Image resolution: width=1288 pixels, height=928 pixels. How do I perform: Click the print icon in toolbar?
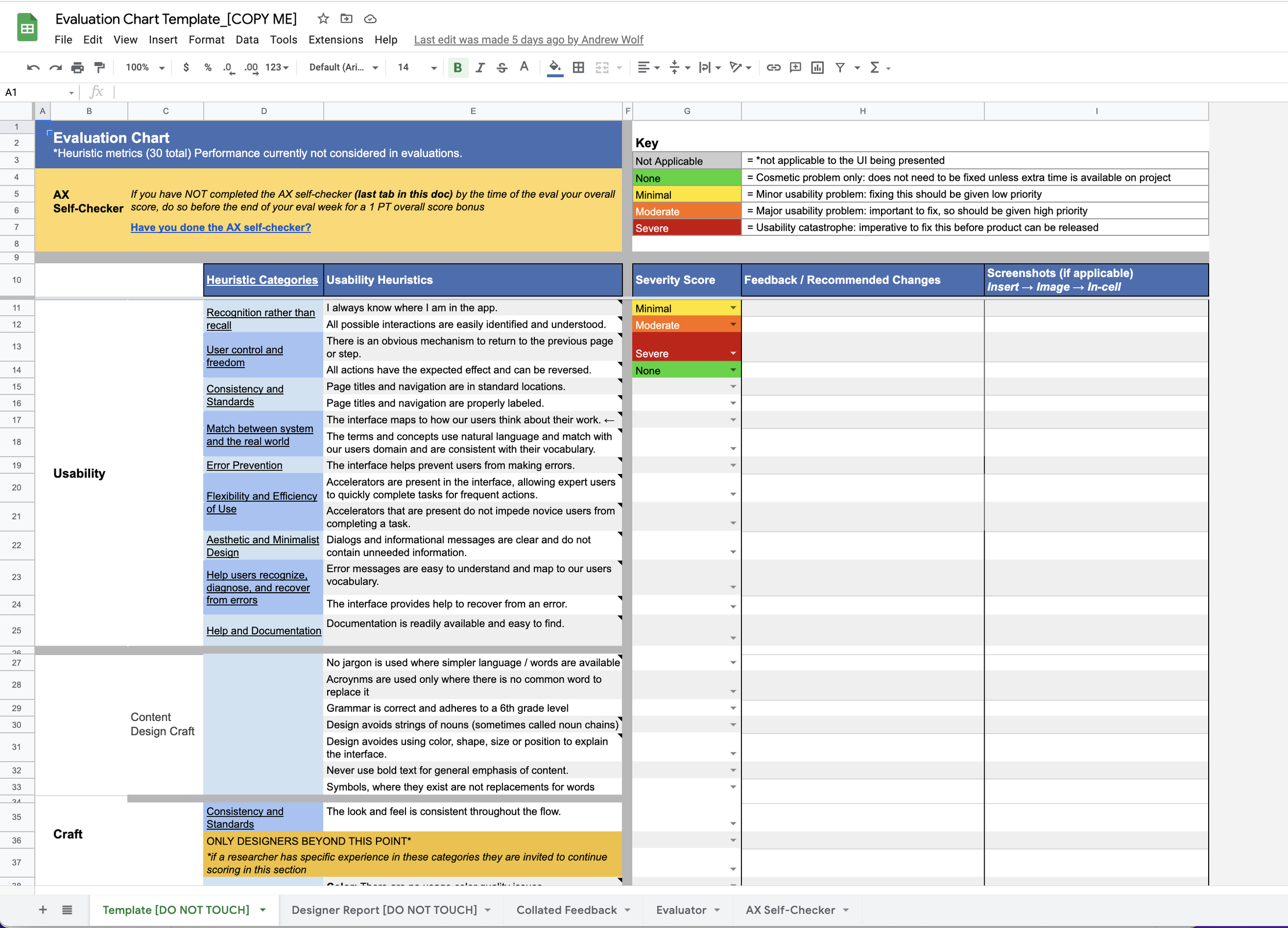(77, 67)
